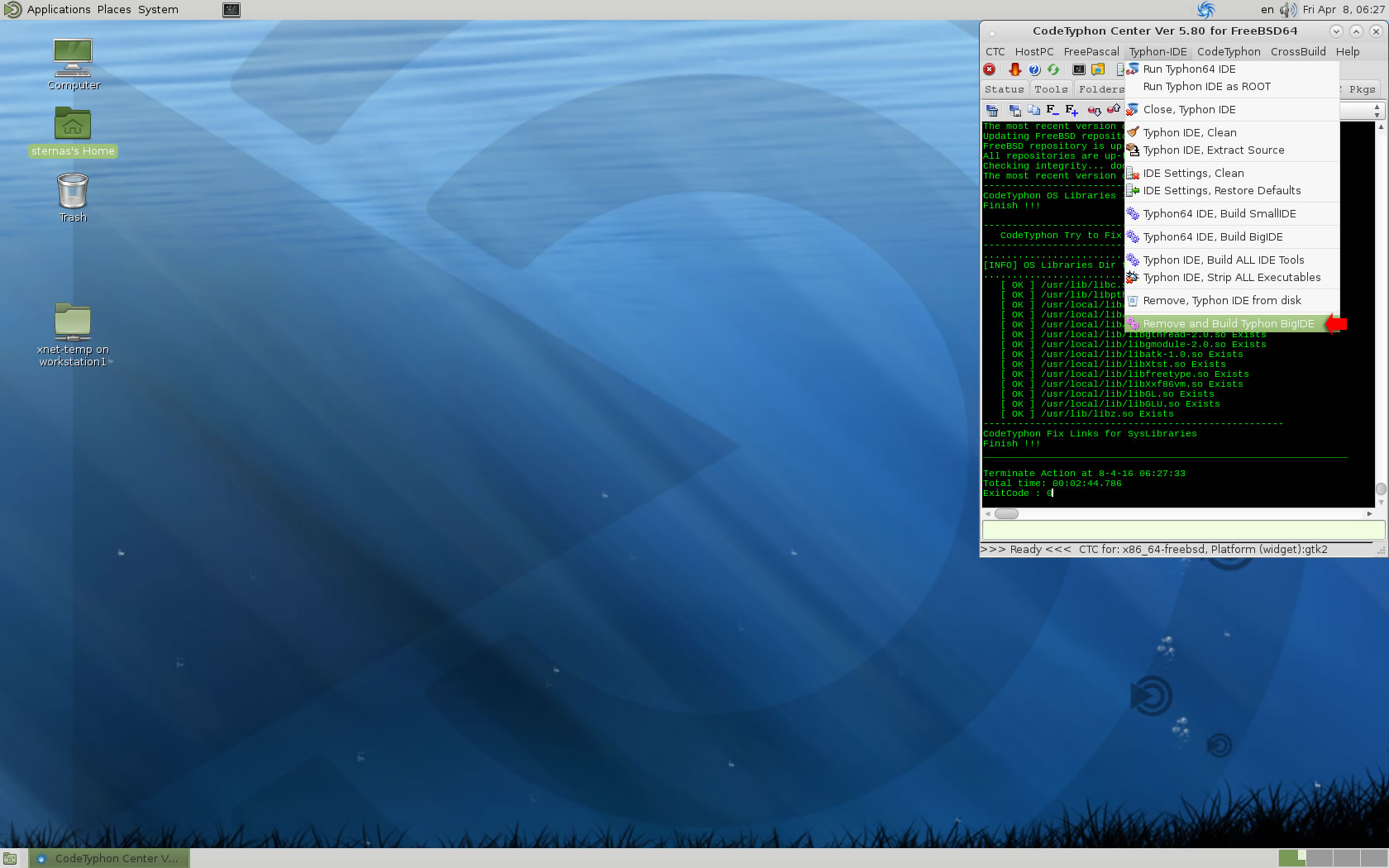This screenshot has width=1389, height=868.
Task: Choose Close, Typhon IDE
Action: pos(1232,110)
